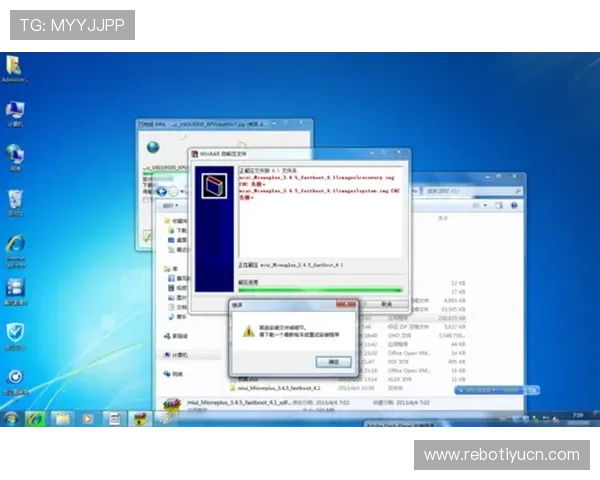
Task: Open the blue shield security app icon
Action: (x=15, y=332)
